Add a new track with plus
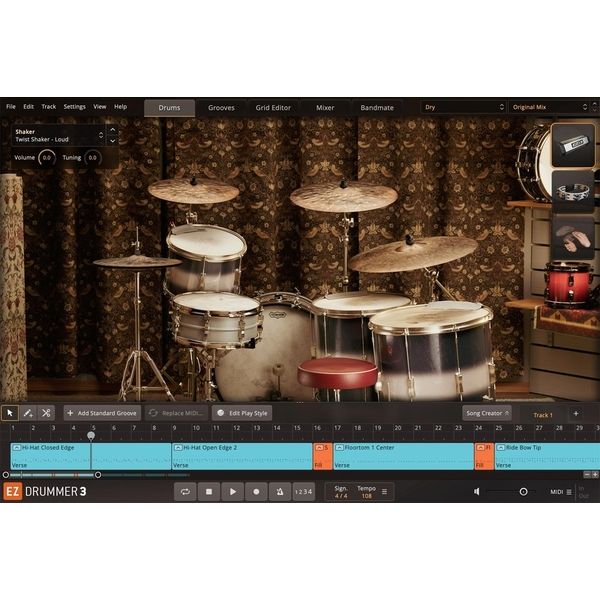Image resolution: width=600 pixels, height=600 pixels. coord(576,413)
